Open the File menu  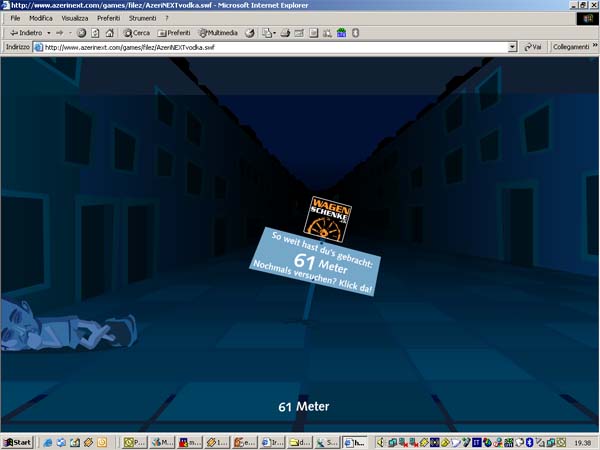(15, 18)
